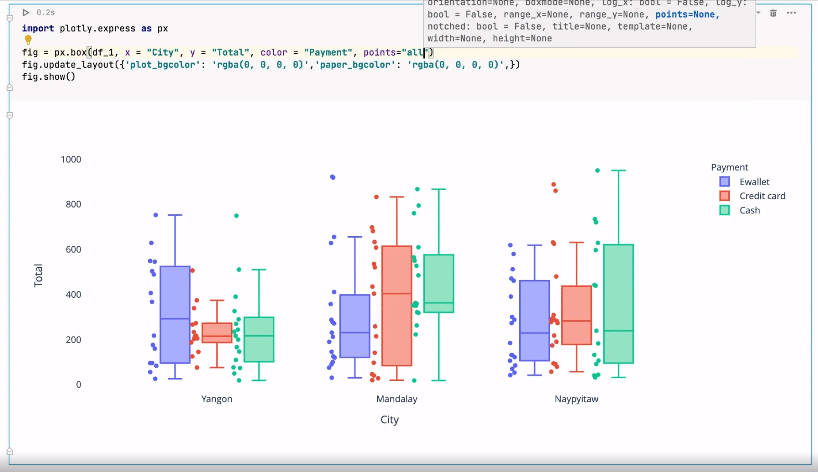Image resolution: width=818 pixels, height=472 pixels.
Task: Delete the cell using the trash icon
Action: (x=773, y=13)
